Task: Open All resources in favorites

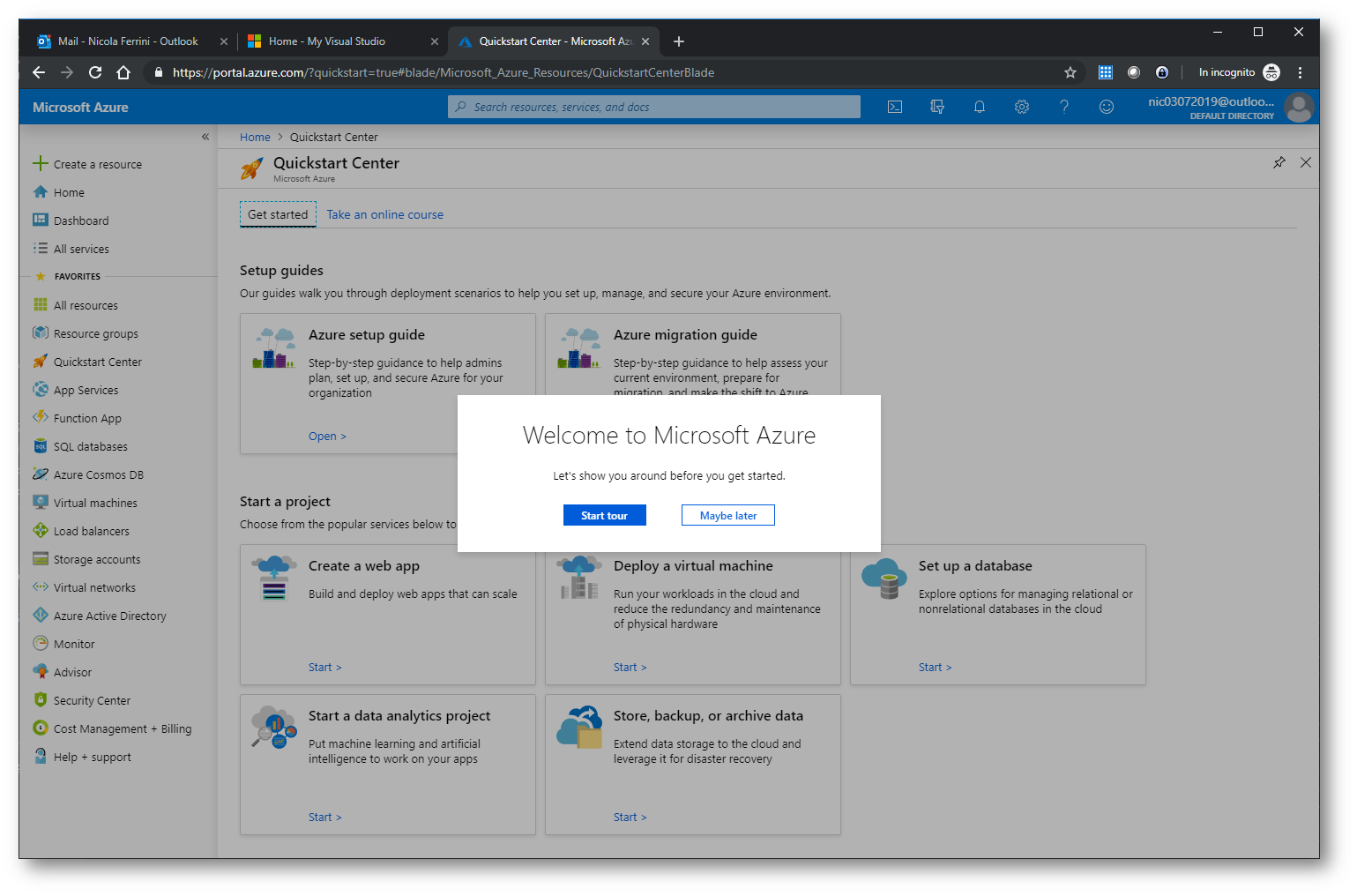Action: pyautogui.click(x=86, y=305)
